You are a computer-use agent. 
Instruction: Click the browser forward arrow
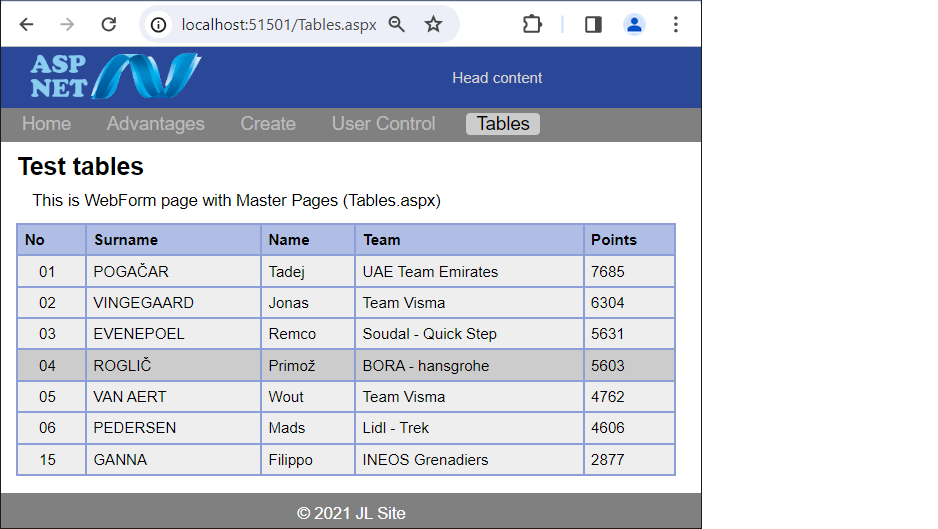[x=67, y=25]
